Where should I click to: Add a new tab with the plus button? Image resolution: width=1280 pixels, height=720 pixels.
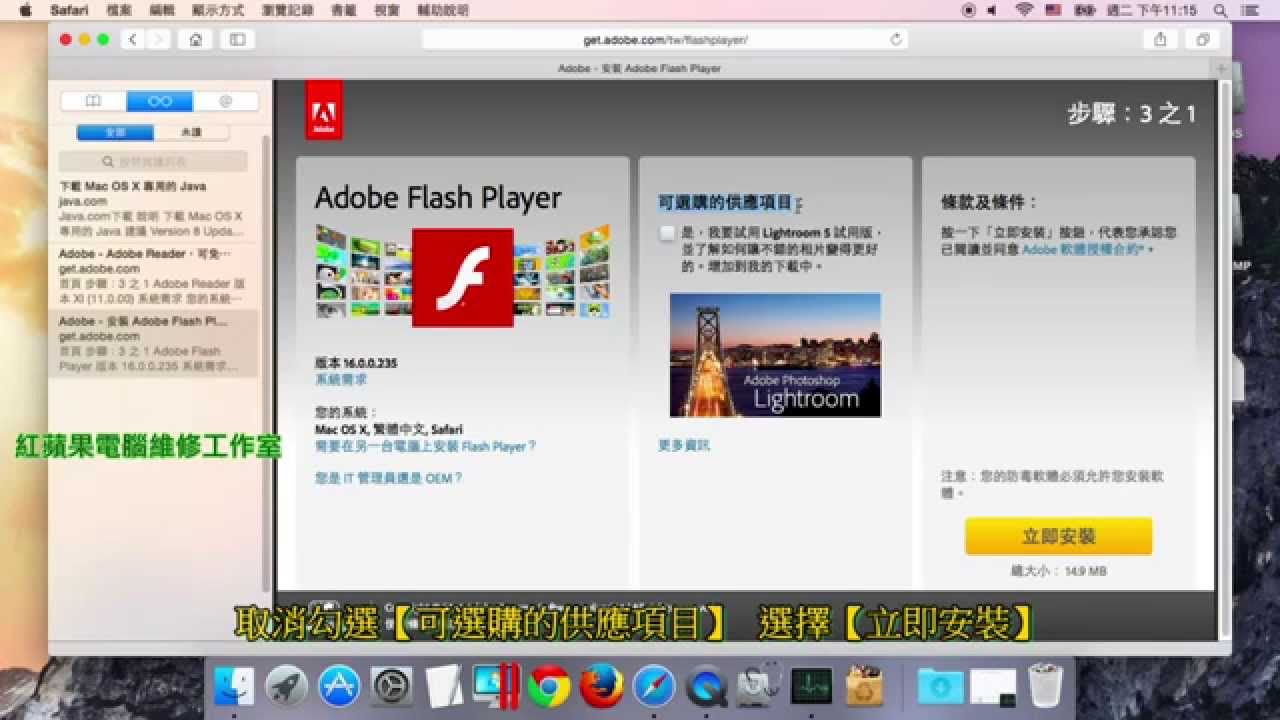pyautogui.click(x=1221, y=68)
